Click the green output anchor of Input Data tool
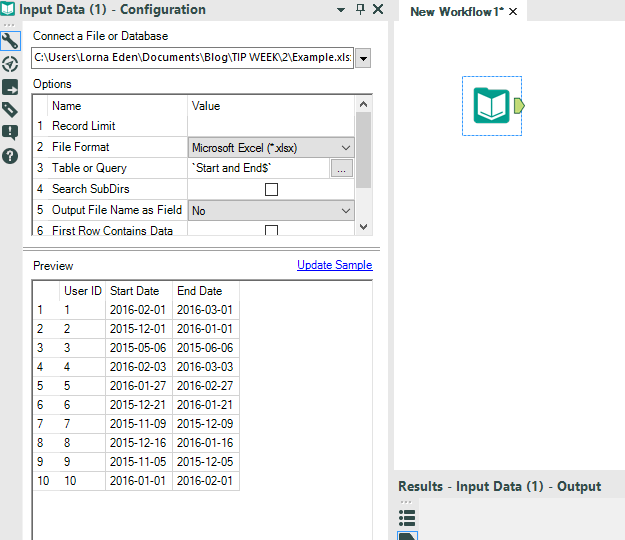Image resolution: width=625 pixels, height=540 pixels. [x=519, y=106]
